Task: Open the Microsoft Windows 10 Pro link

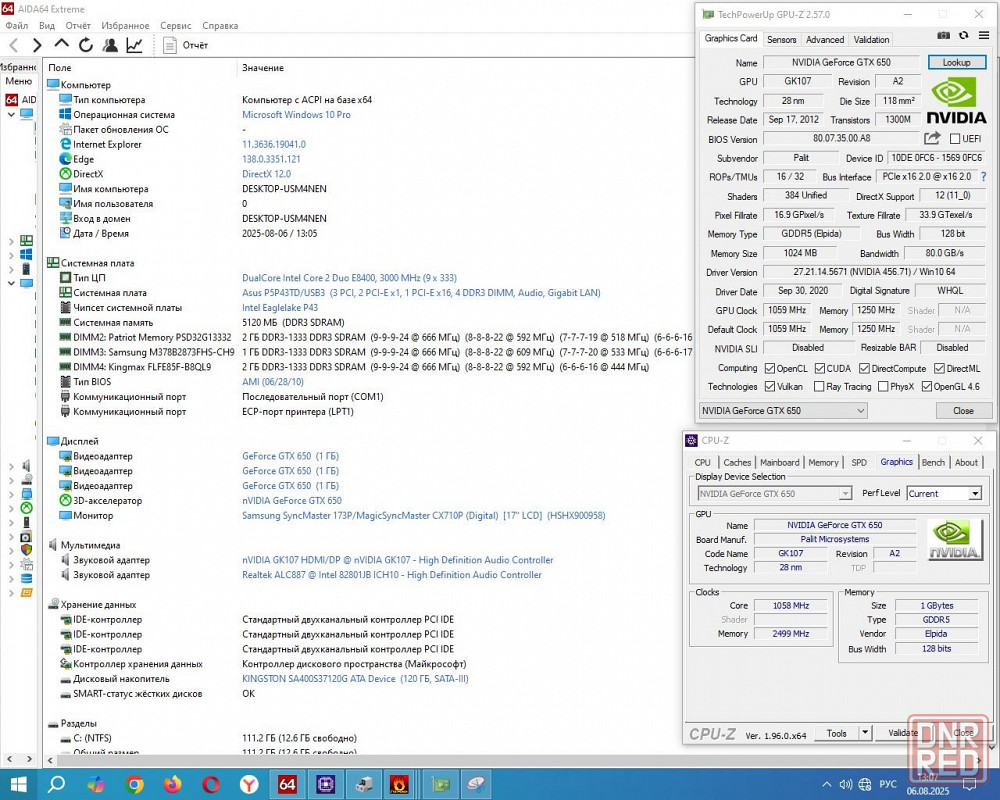Action: [x=296, y=115]
